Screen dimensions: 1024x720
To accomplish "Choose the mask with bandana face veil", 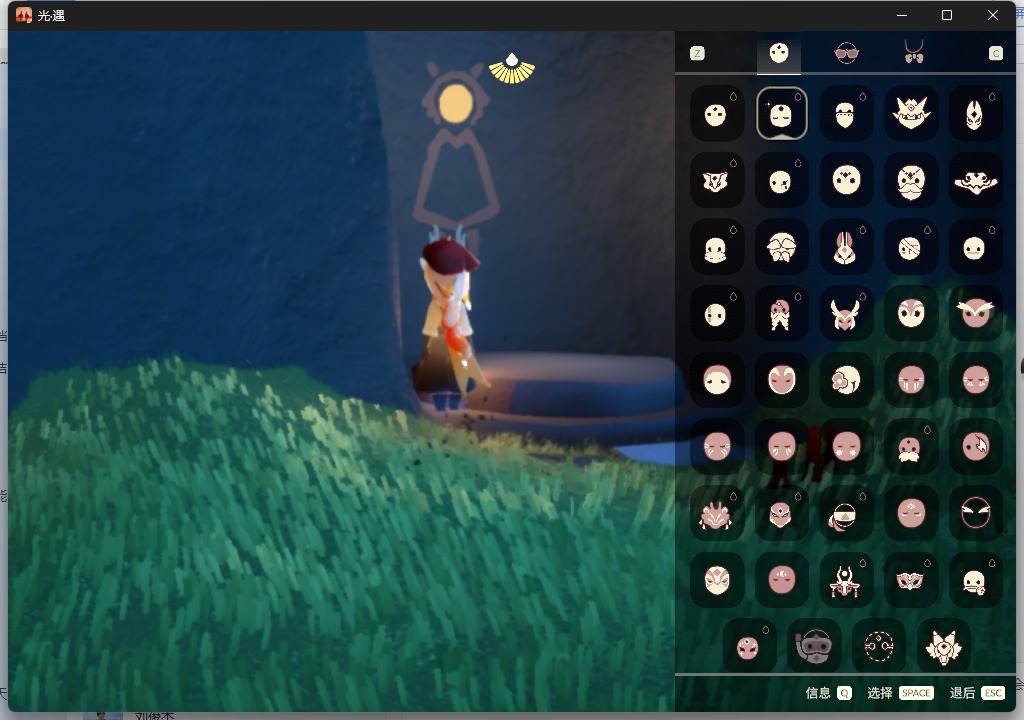I will point(845,114).
